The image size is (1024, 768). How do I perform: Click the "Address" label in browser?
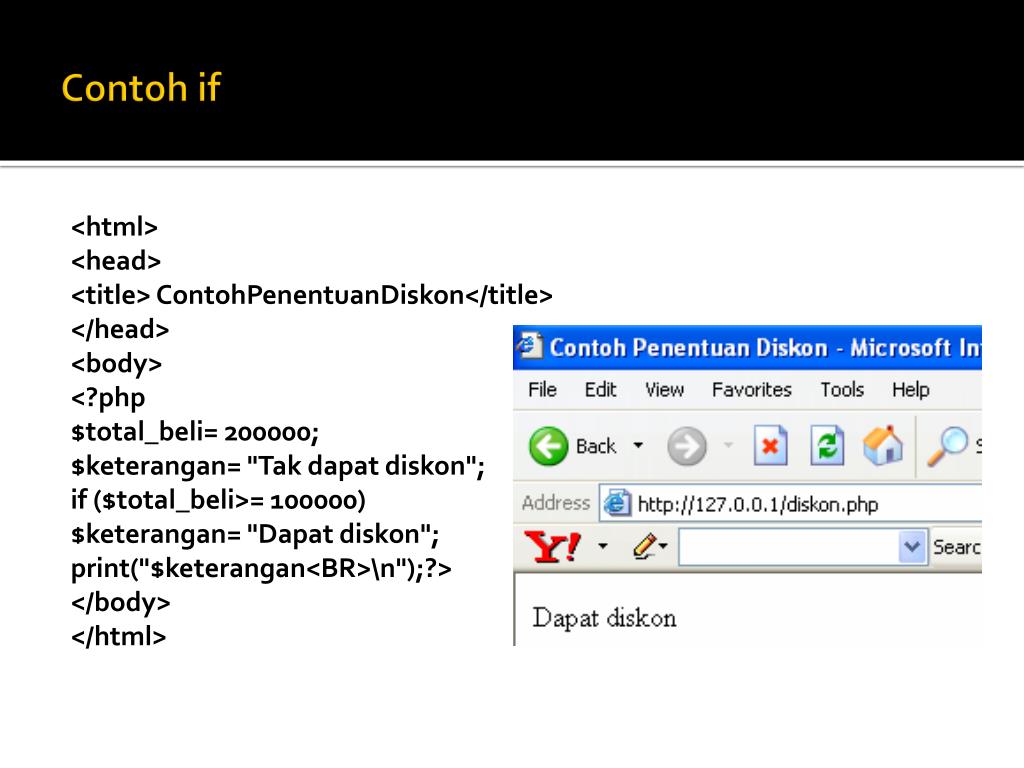(x=556, y=503)
